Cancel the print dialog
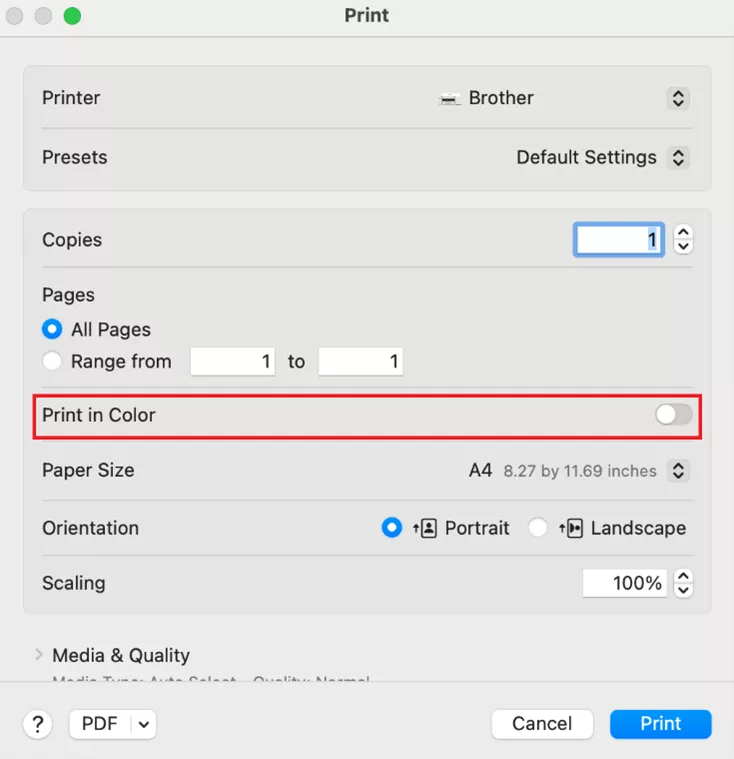 542,724
